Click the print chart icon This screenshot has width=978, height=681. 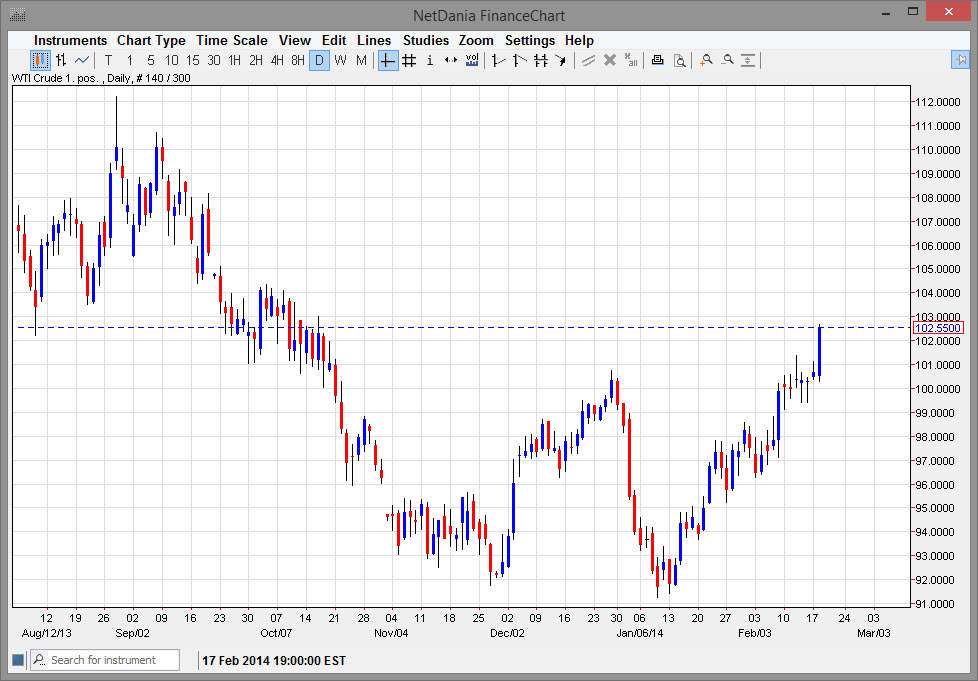pos(657,61)
